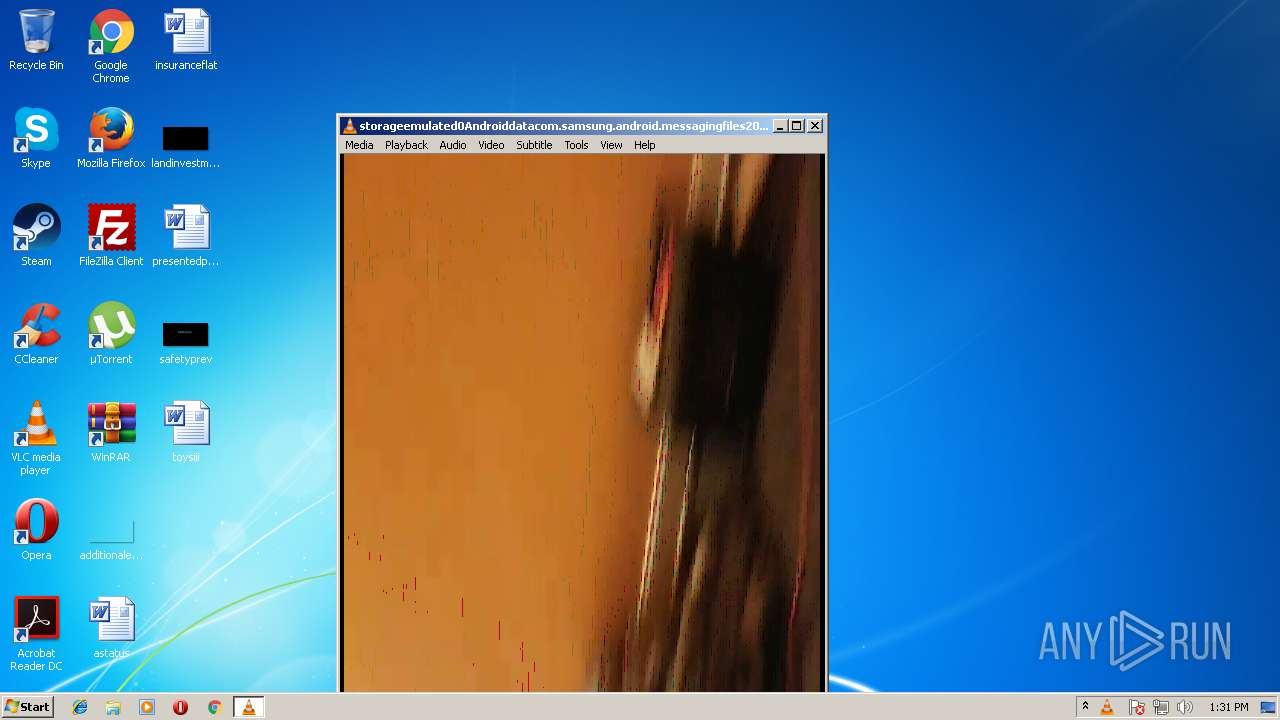Image resolution: width=1280 pixels, height=720 pixels.
Task: Open the View menu
Action: (x=611, y=145)
